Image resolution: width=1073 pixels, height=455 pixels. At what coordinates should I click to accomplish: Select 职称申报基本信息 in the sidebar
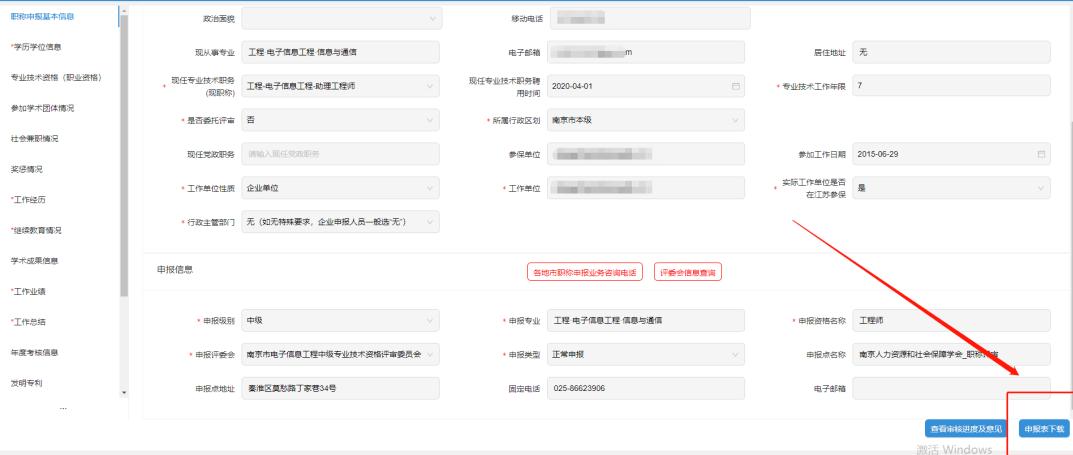42,16
